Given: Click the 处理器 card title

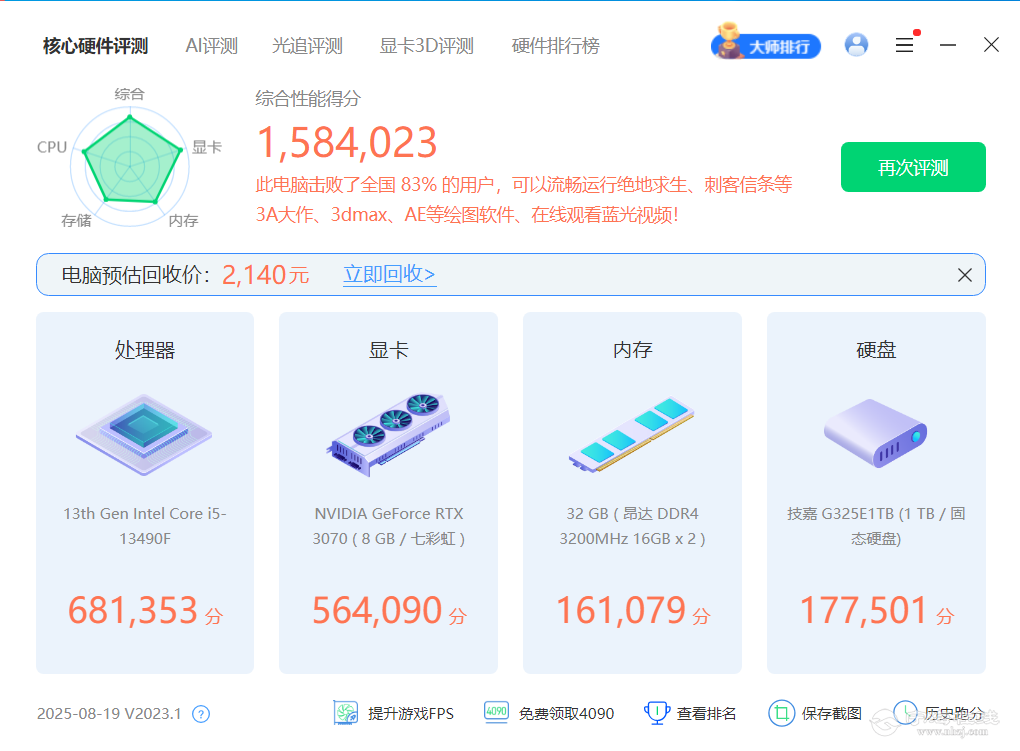Looking at the screenshot, I should pos(145,350).
